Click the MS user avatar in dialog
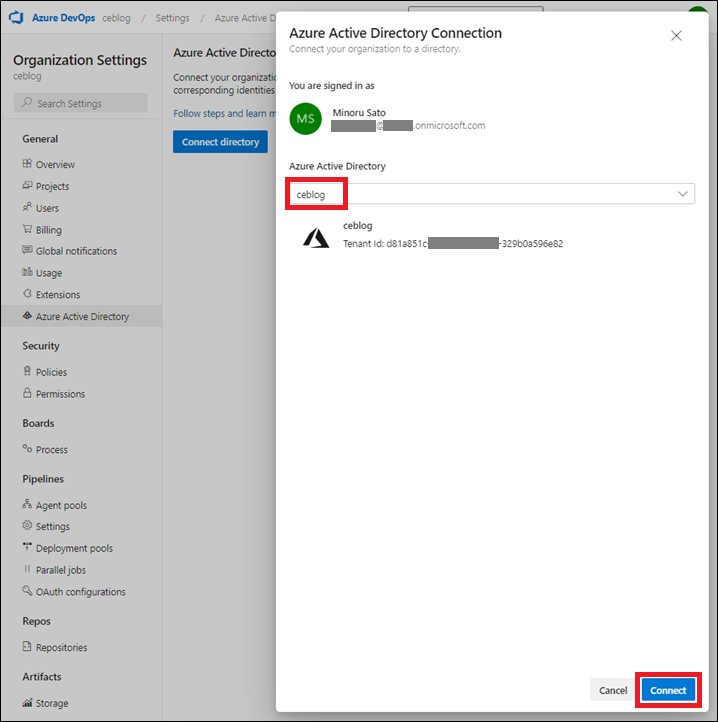 click(305, 119)
